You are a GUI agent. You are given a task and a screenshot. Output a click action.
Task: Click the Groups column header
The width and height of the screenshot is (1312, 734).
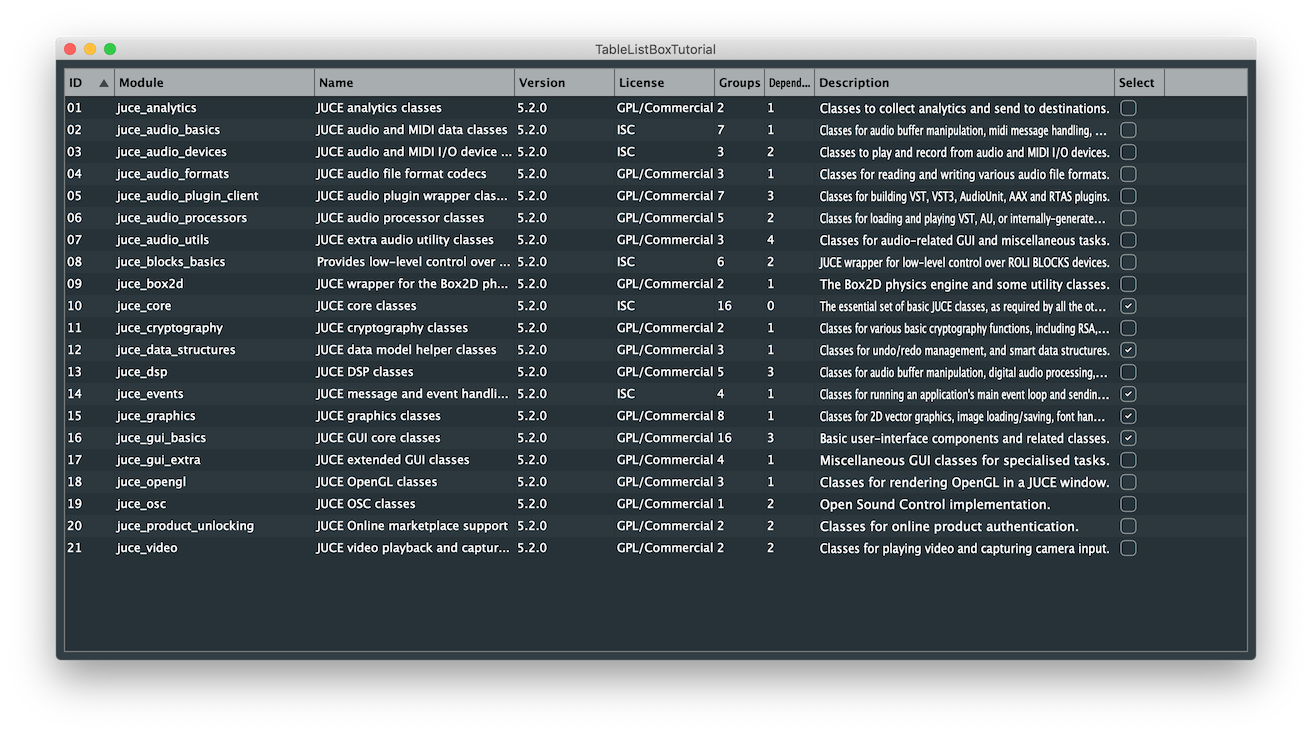pyautogui.click(x=739, y=83)
